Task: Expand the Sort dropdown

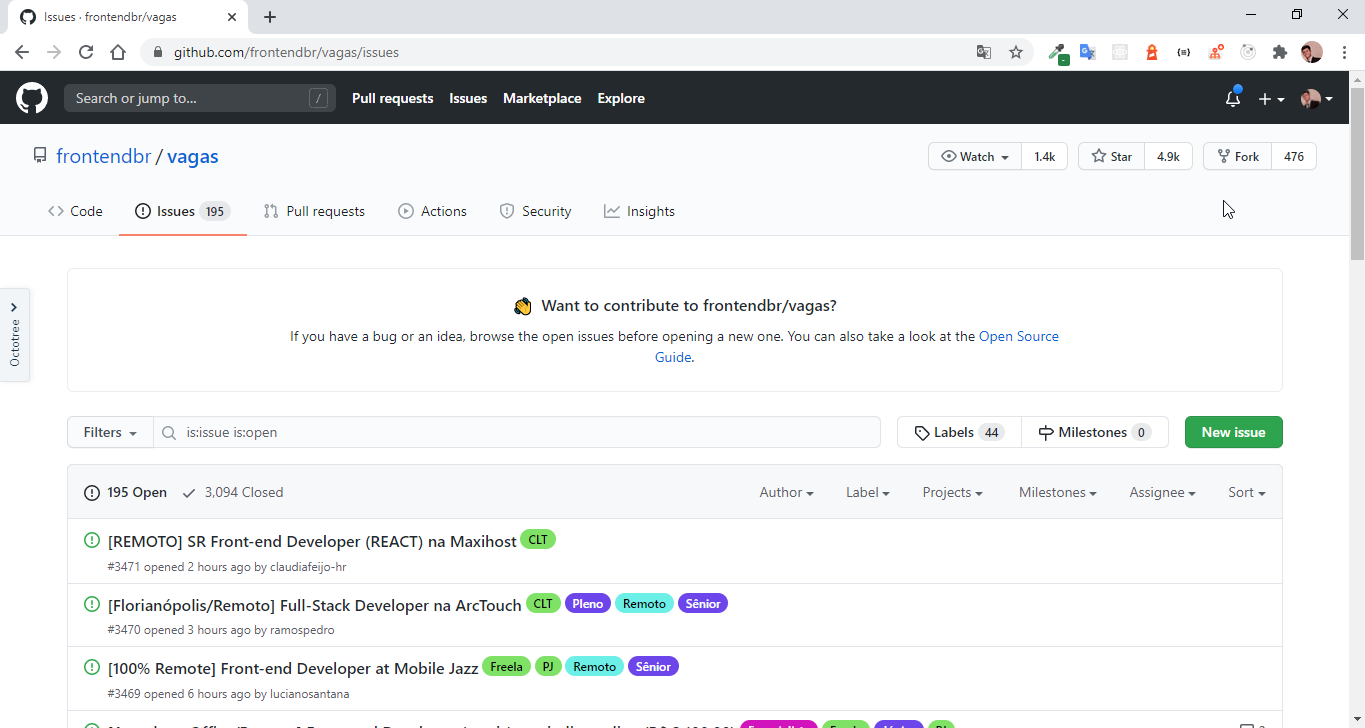Action: pos(1247,492)
